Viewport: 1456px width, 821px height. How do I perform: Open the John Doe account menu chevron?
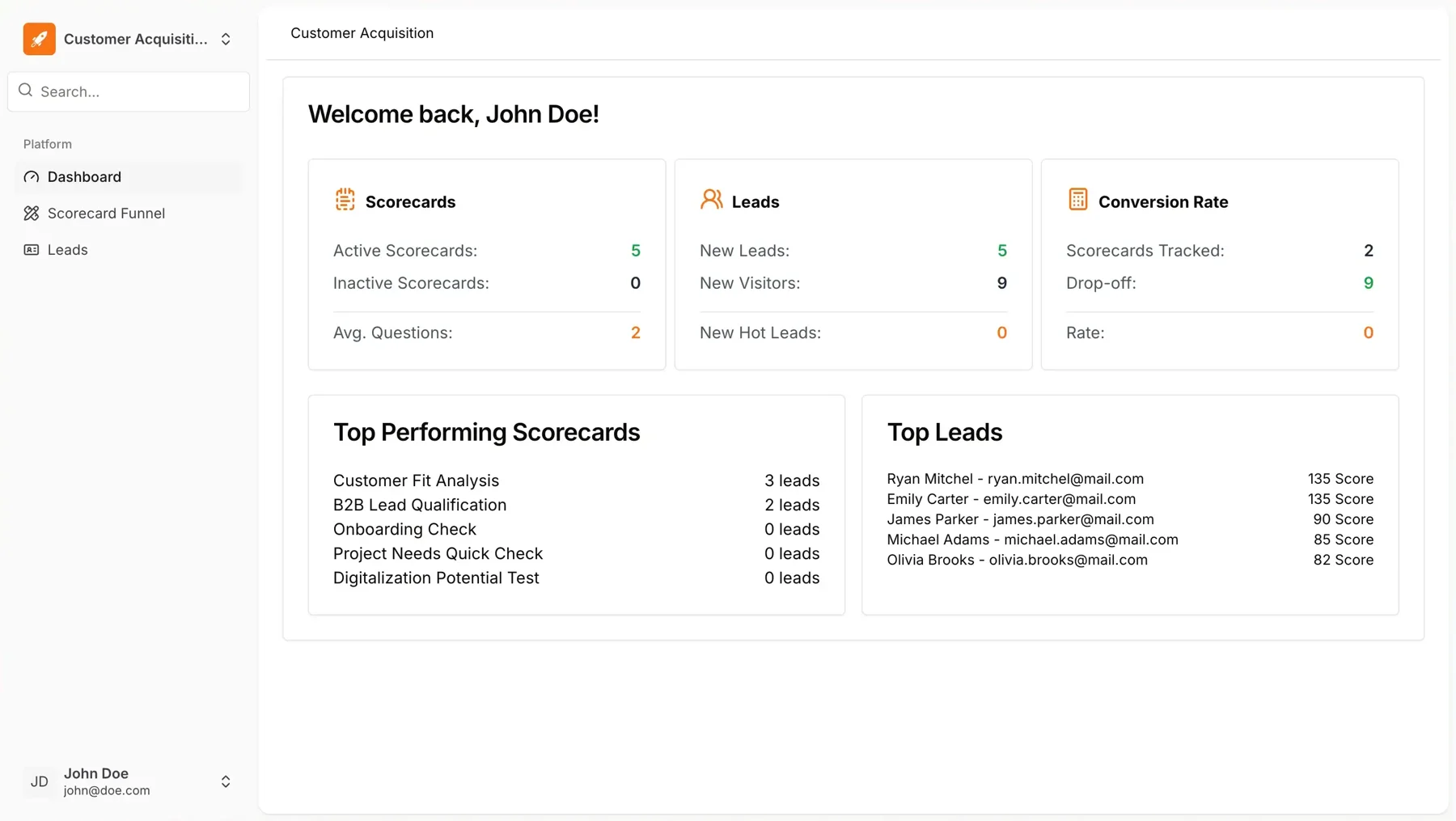(226, 781)
